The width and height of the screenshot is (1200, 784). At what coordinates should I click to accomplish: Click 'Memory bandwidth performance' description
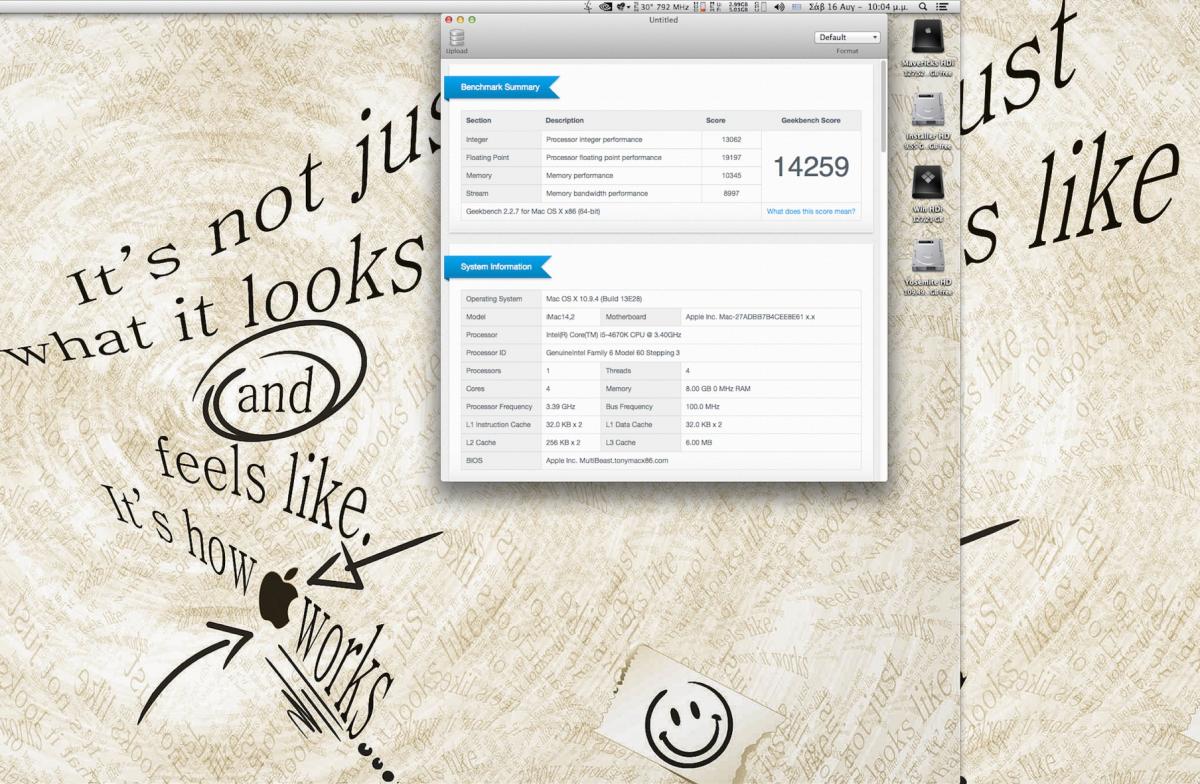pyautogui.click(x=597, y=193)
